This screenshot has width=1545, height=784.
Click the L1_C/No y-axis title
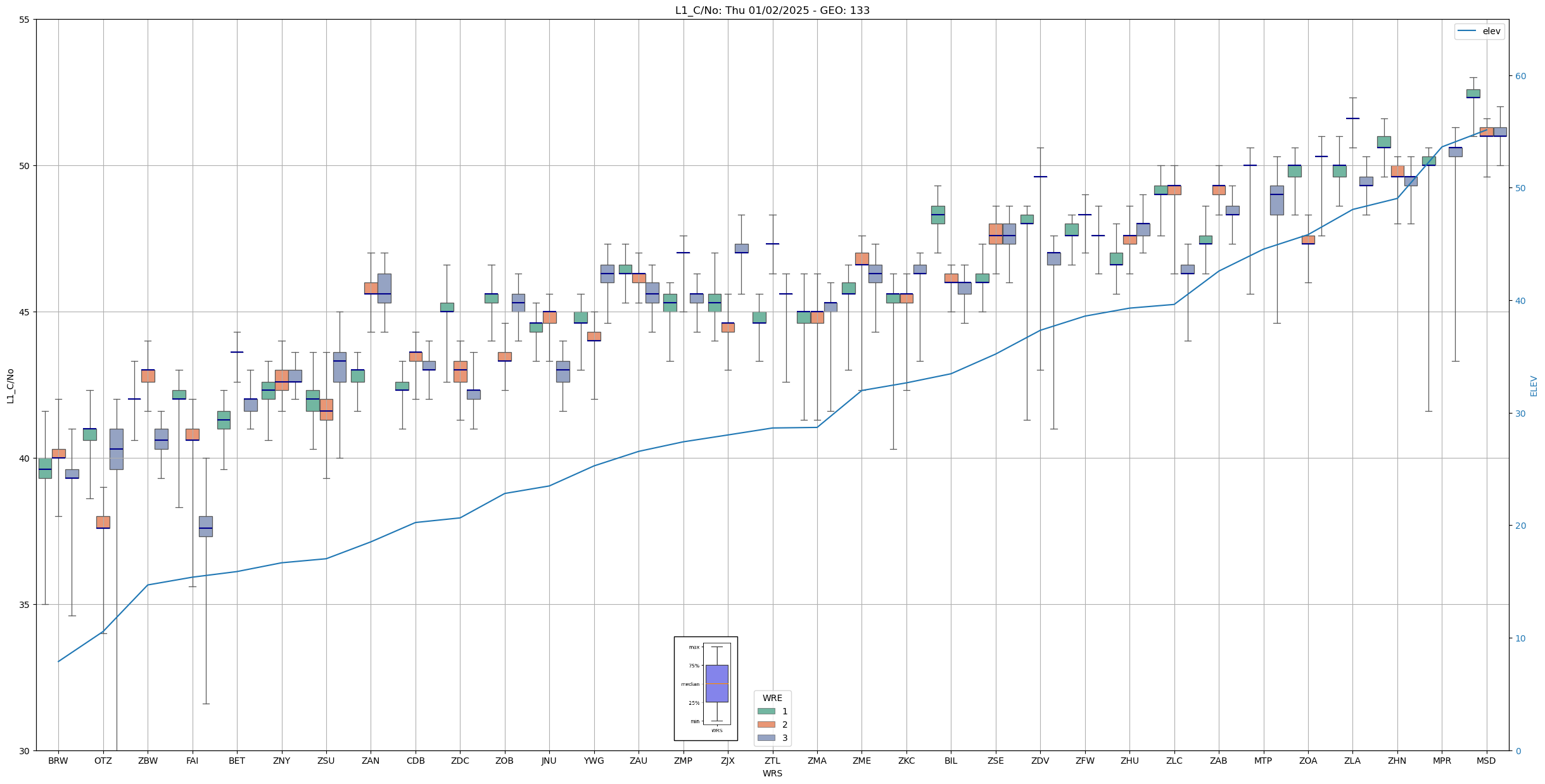click(10, 385)
